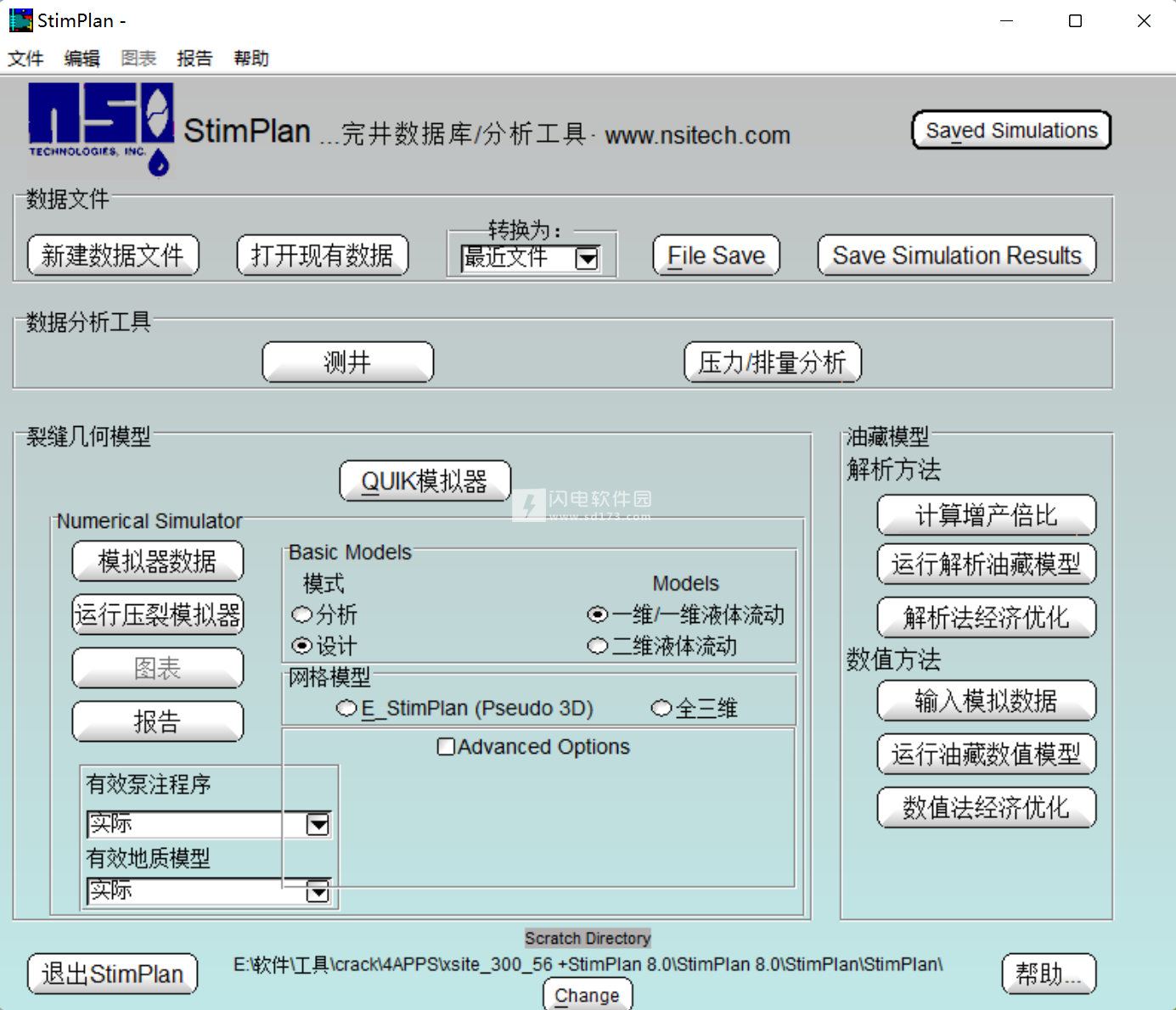Open the 报告 menu
The height and width of the screenshot is (1010, 1176).
pos(194,59)
